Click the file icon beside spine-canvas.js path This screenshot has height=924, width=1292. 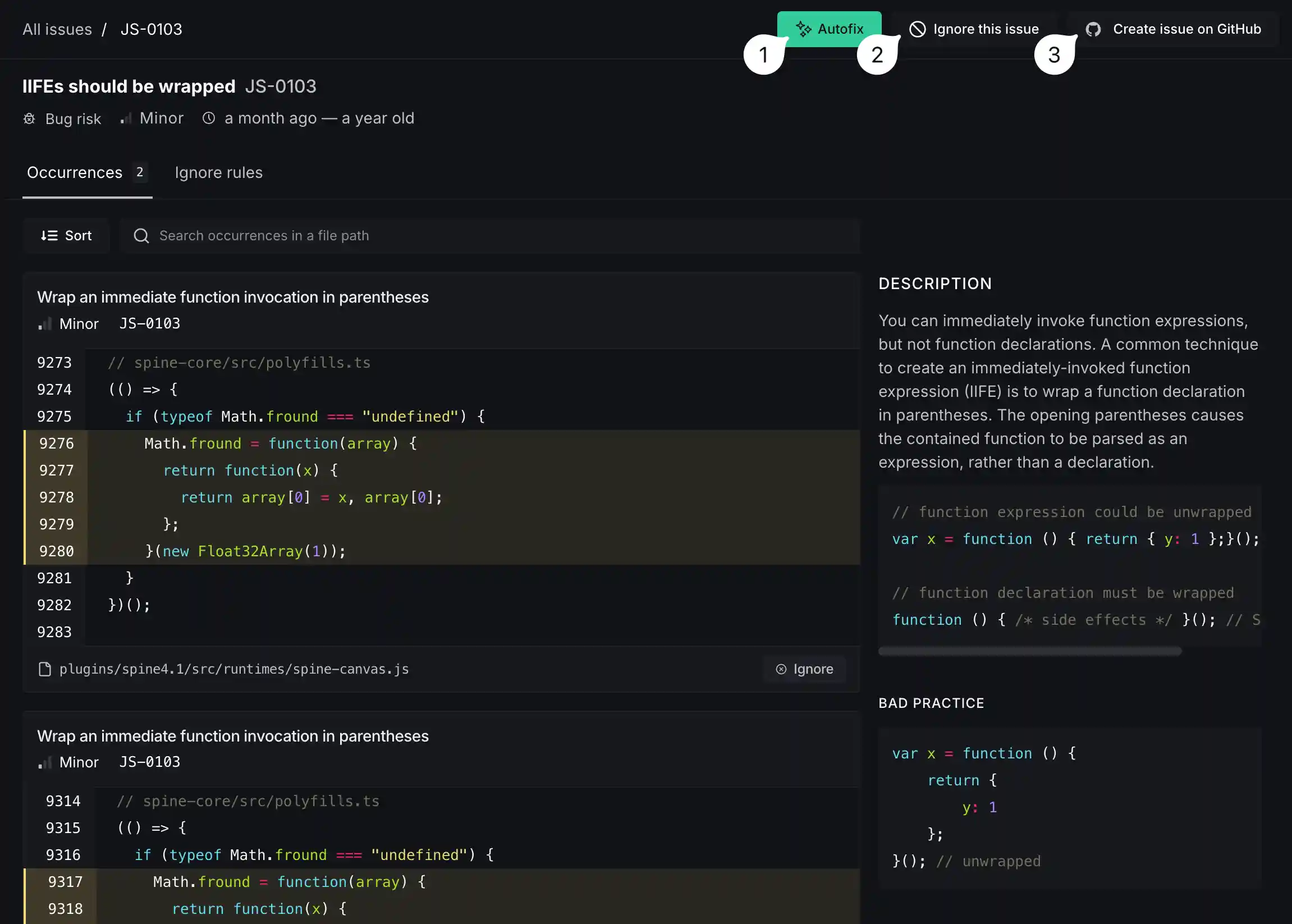(x=44, y=669)
